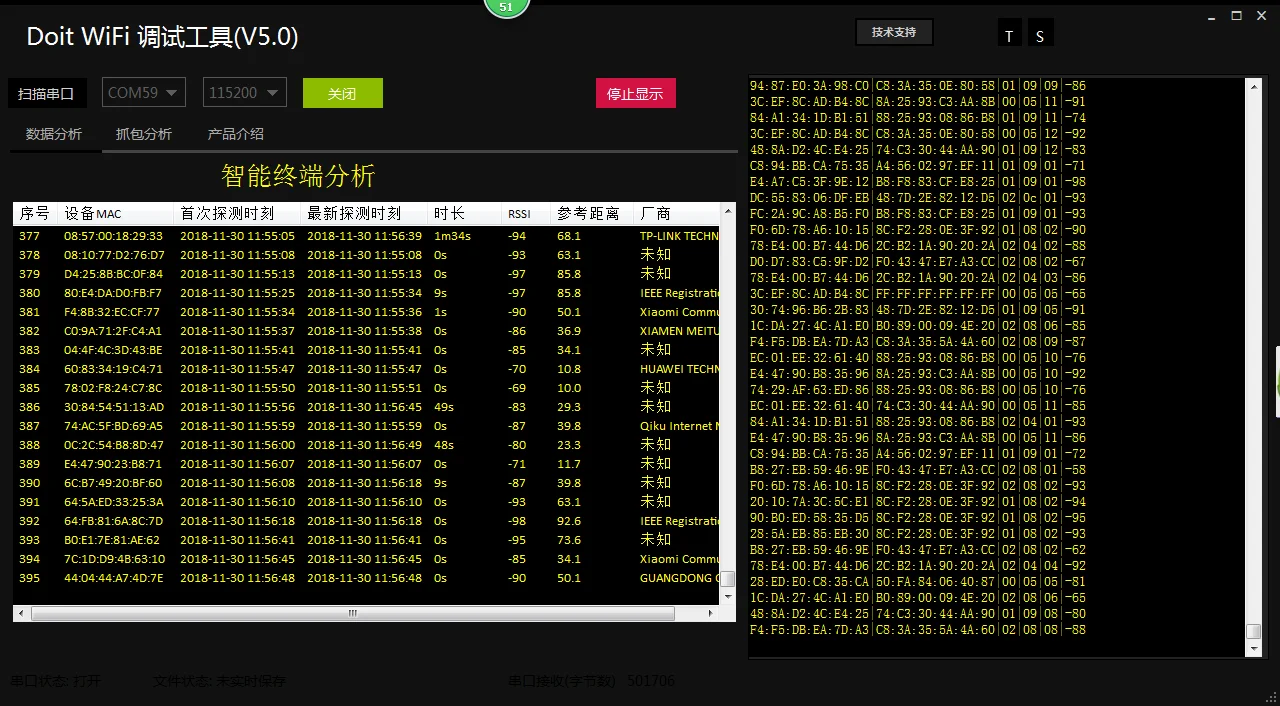Click the T button
Image resolution: width=1280 pixels, height=706 pixels.
1009,33
